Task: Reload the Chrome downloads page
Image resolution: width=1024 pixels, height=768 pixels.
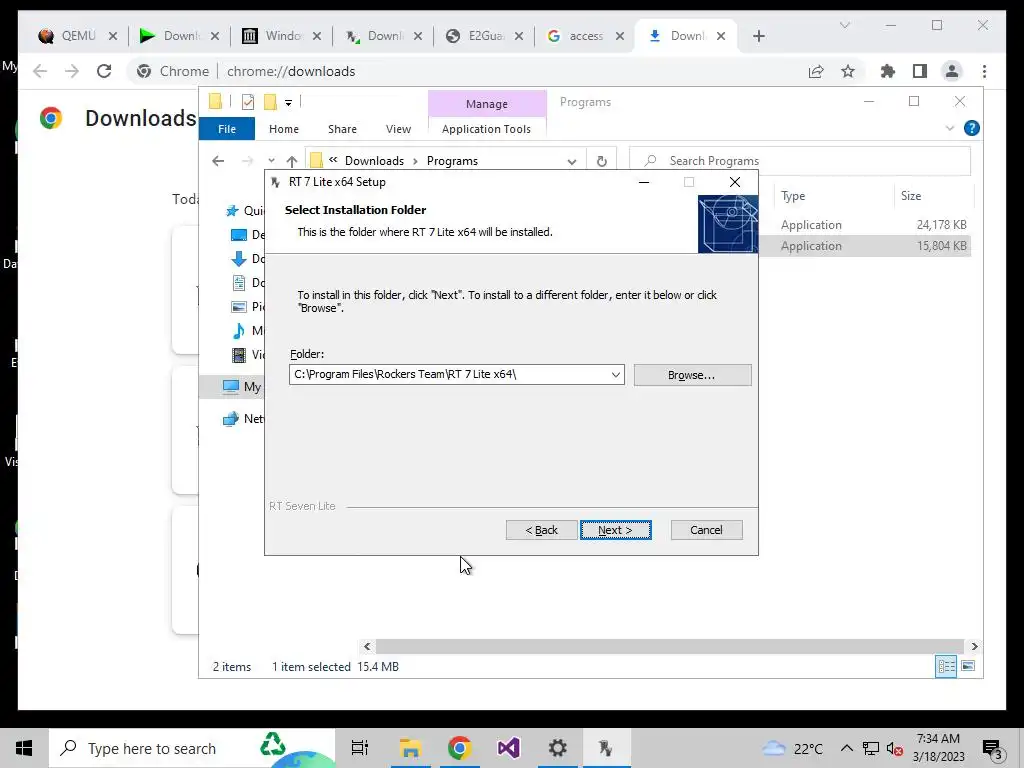Action: click(104, 71)
